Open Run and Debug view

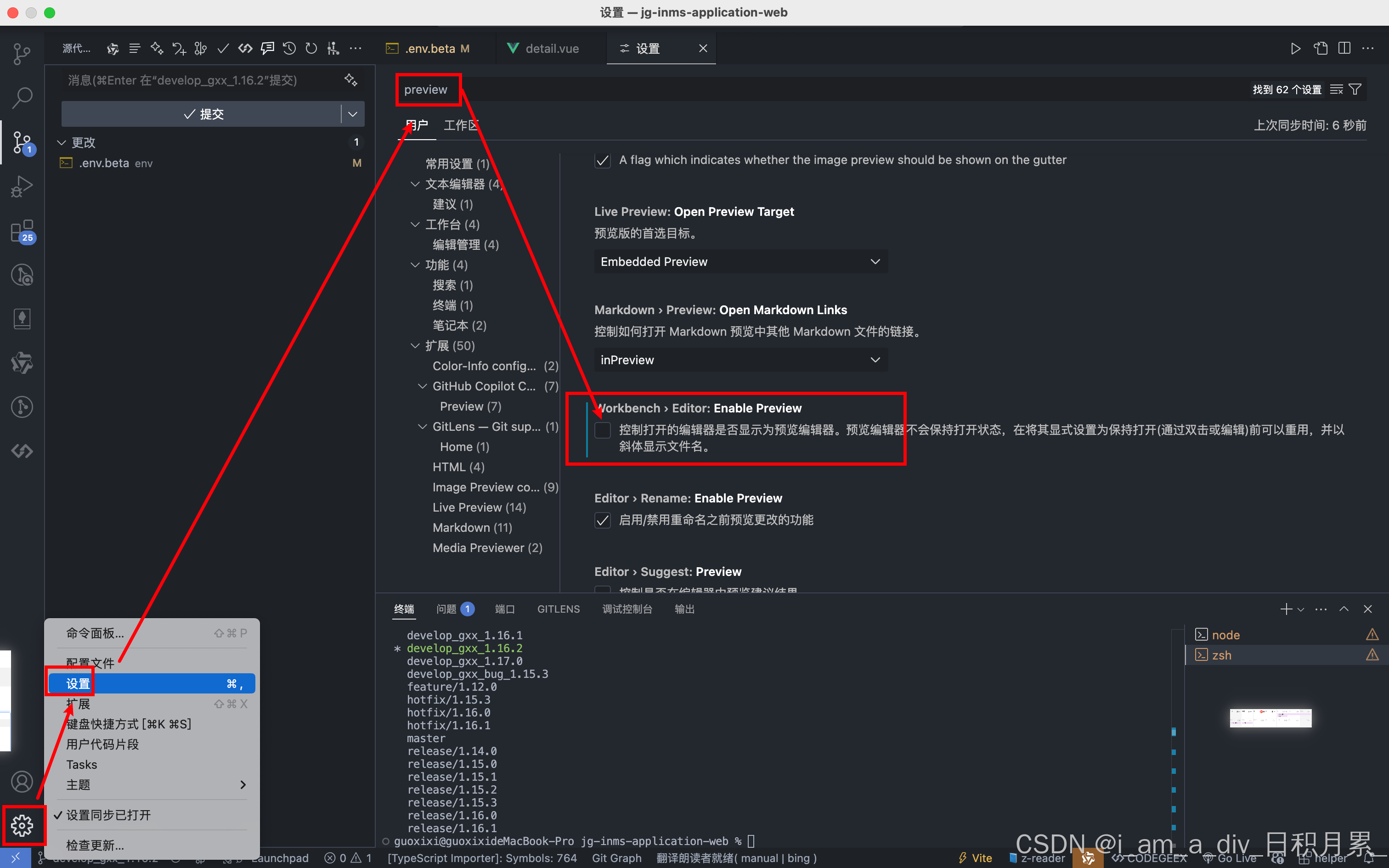pos(22,186)
